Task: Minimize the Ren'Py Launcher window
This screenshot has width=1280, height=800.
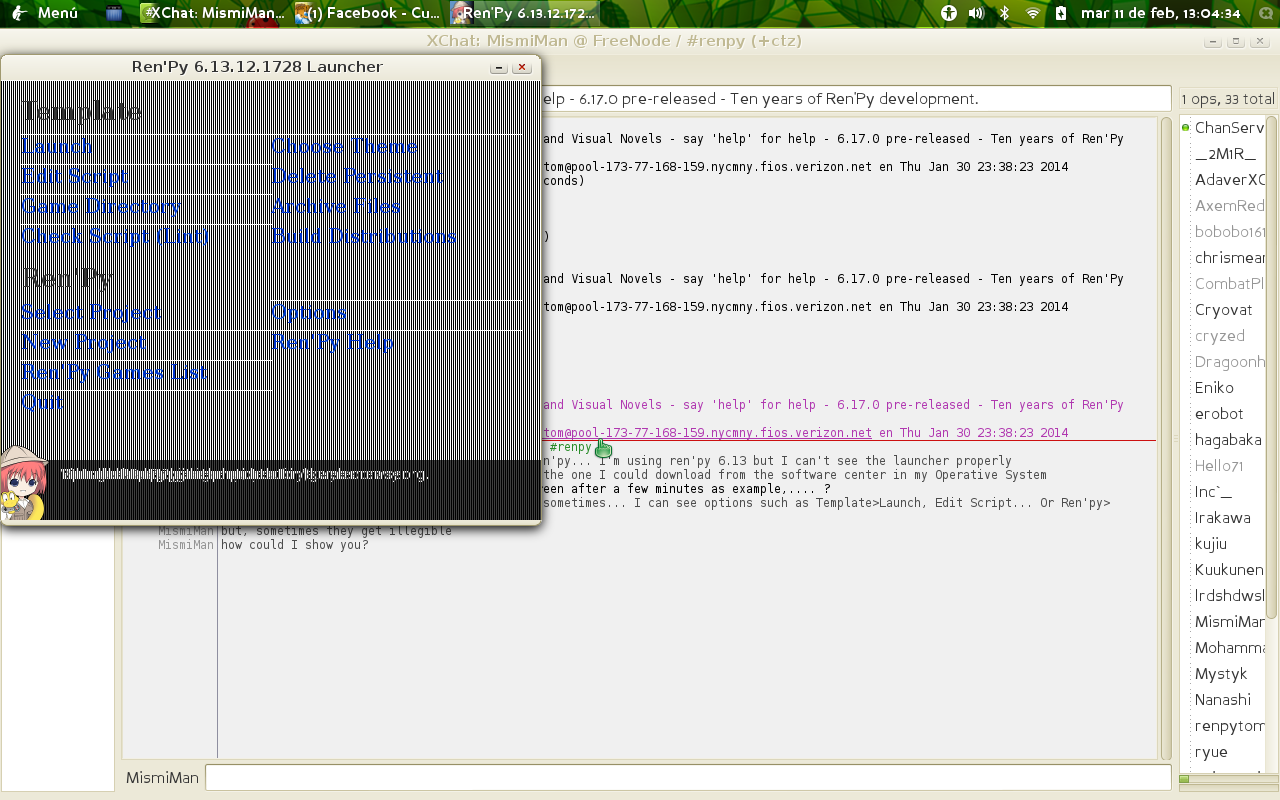Action: click(x=498, y=67)
